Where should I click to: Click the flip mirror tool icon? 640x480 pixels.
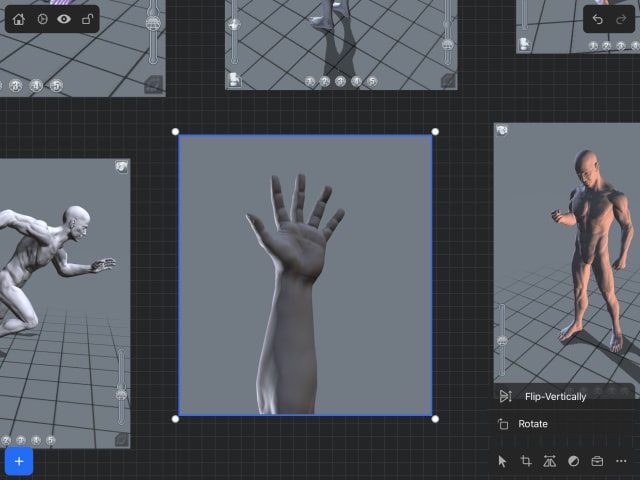point(550,461)
